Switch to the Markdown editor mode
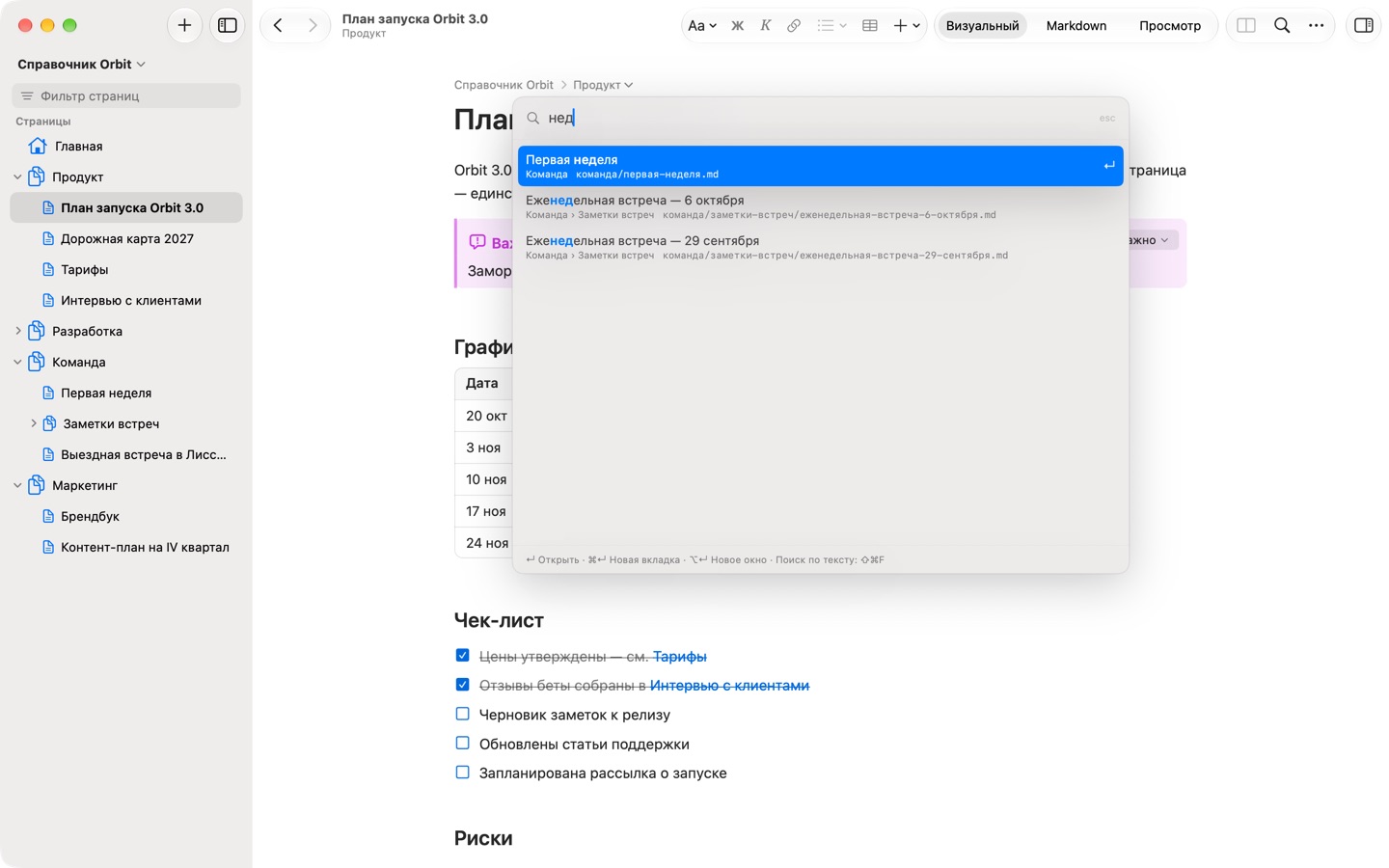The image size is (1389, 868). [x=1076, y=26]
